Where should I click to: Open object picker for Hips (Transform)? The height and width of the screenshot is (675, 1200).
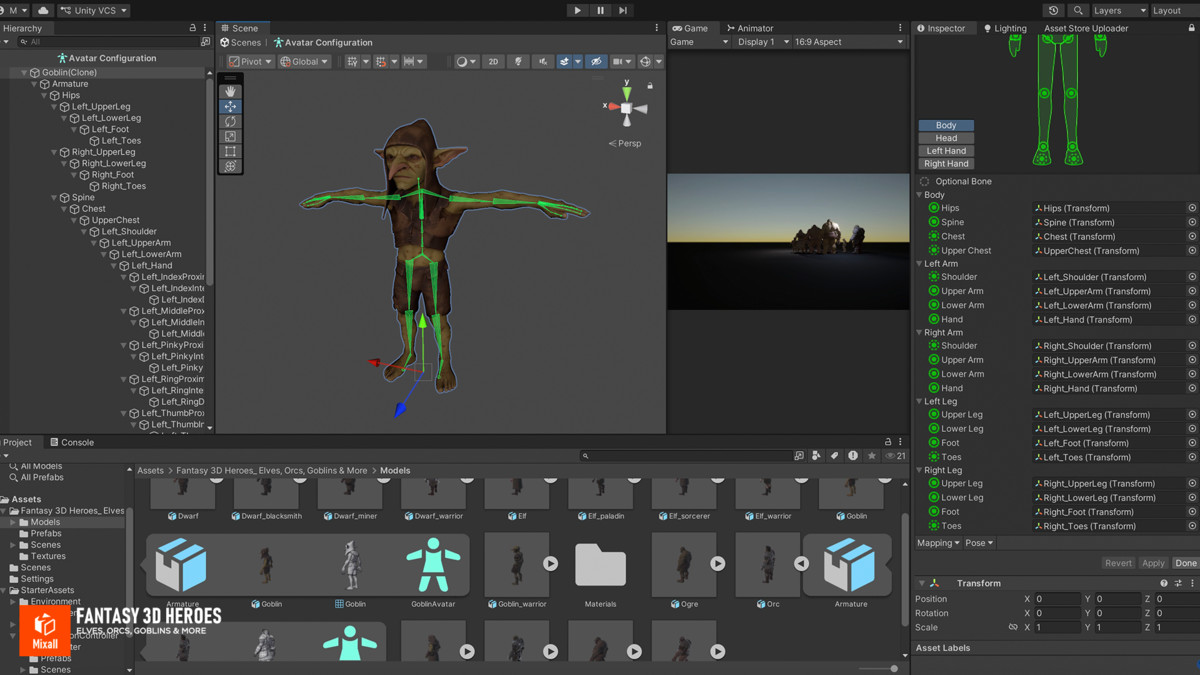click(1192, 208)
